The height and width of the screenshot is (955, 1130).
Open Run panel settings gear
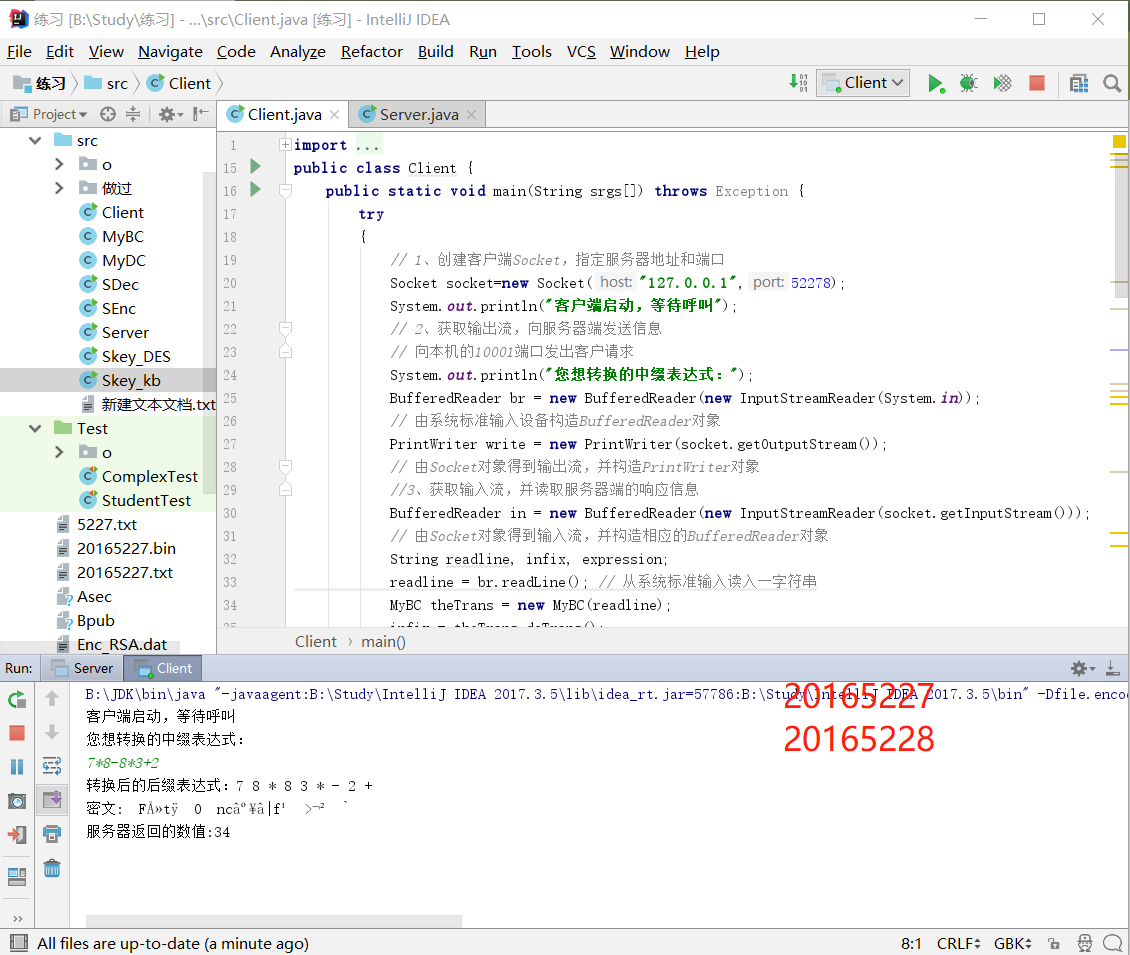1082,668
